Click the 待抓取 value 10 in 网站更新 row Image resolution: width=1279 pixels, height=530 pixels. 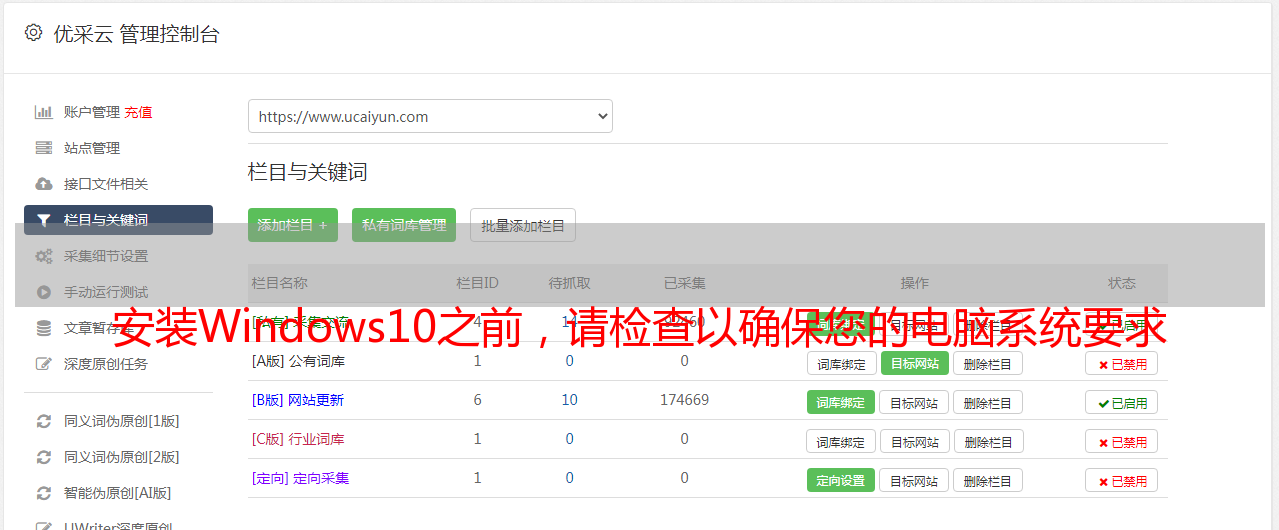[570, 400]
